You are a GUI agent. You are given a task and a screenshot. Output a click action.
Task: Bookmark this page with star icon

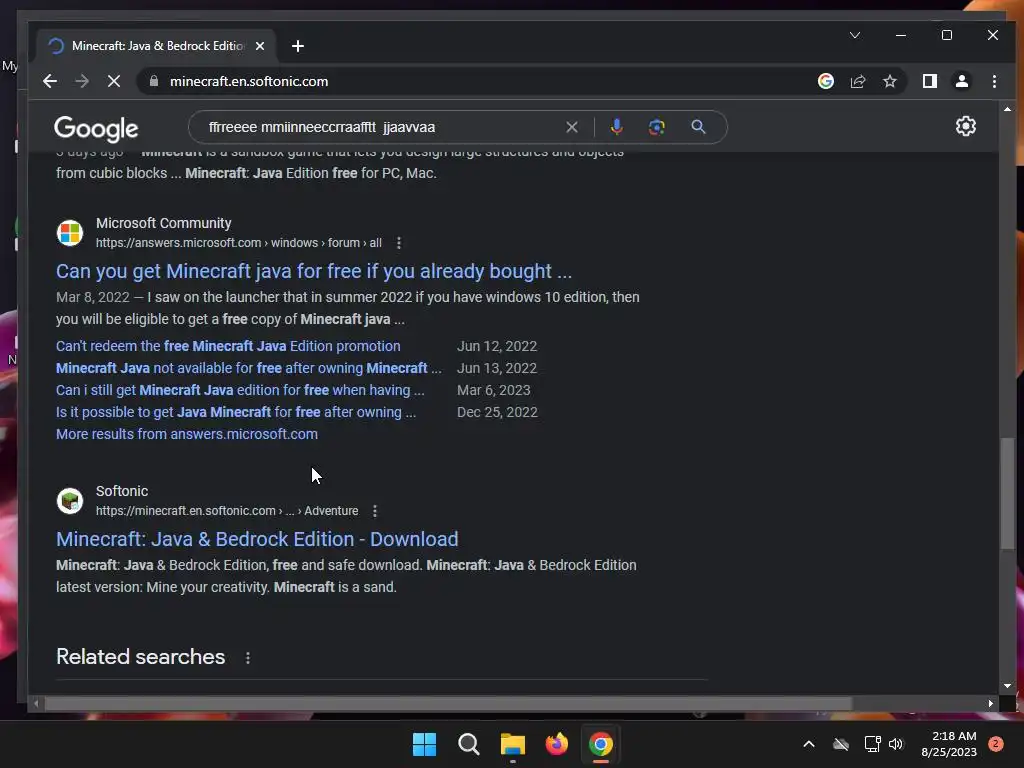(889, 81)
